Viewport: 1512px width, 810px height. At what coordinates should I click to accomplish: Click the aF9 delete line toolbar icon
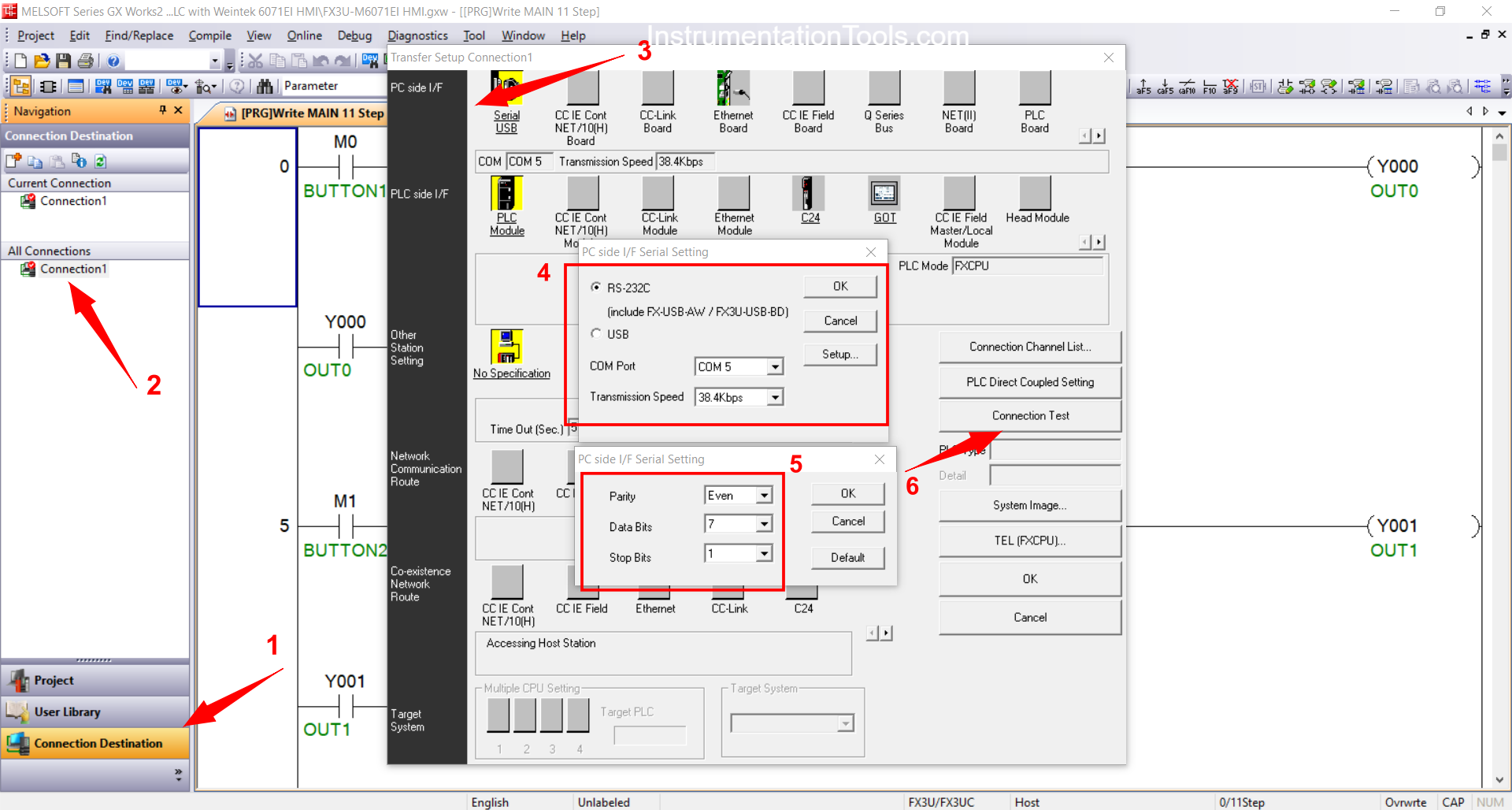point(1231,86)
